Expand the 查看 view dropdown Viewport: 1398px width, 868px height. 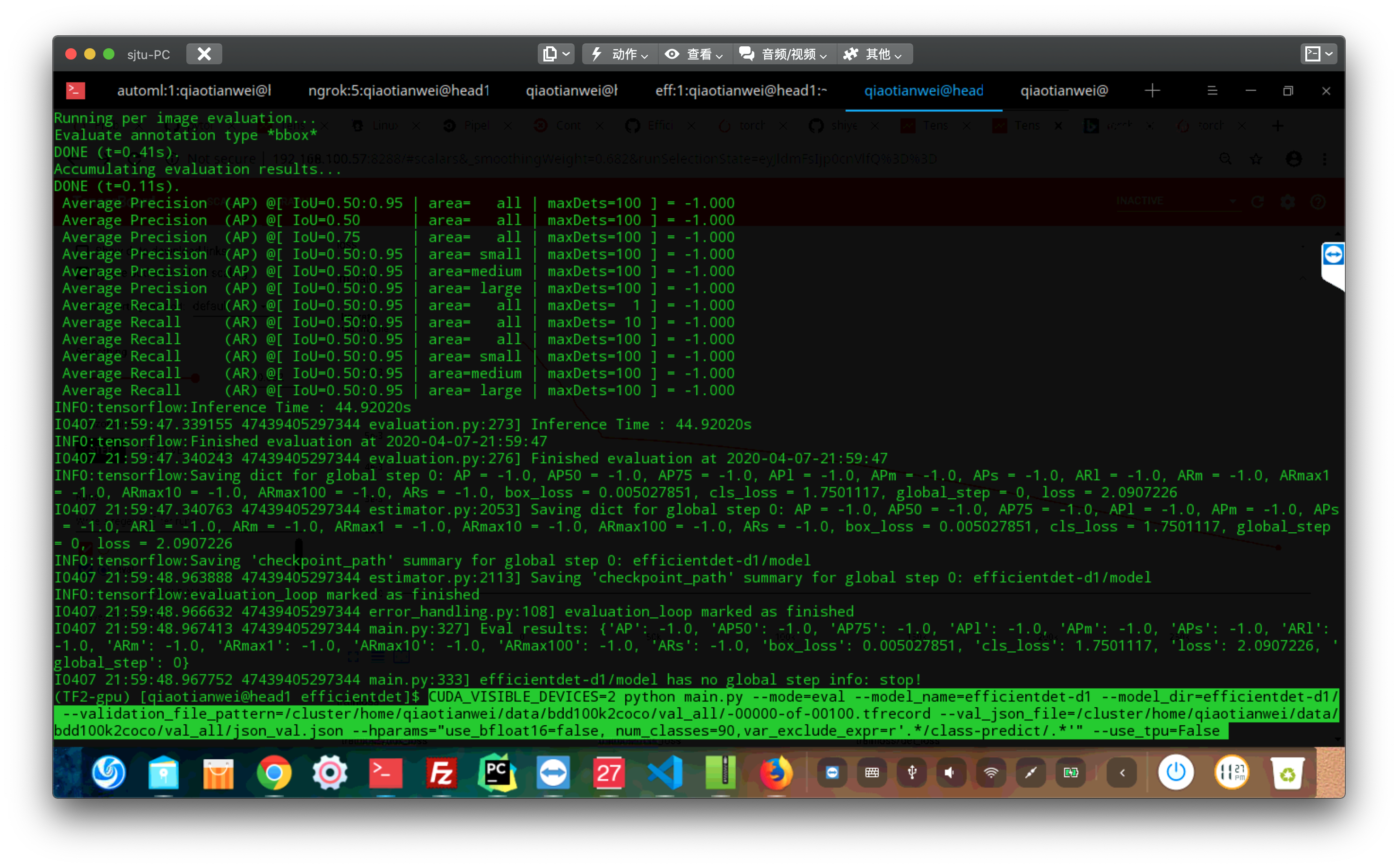click(x=694, y=54)
